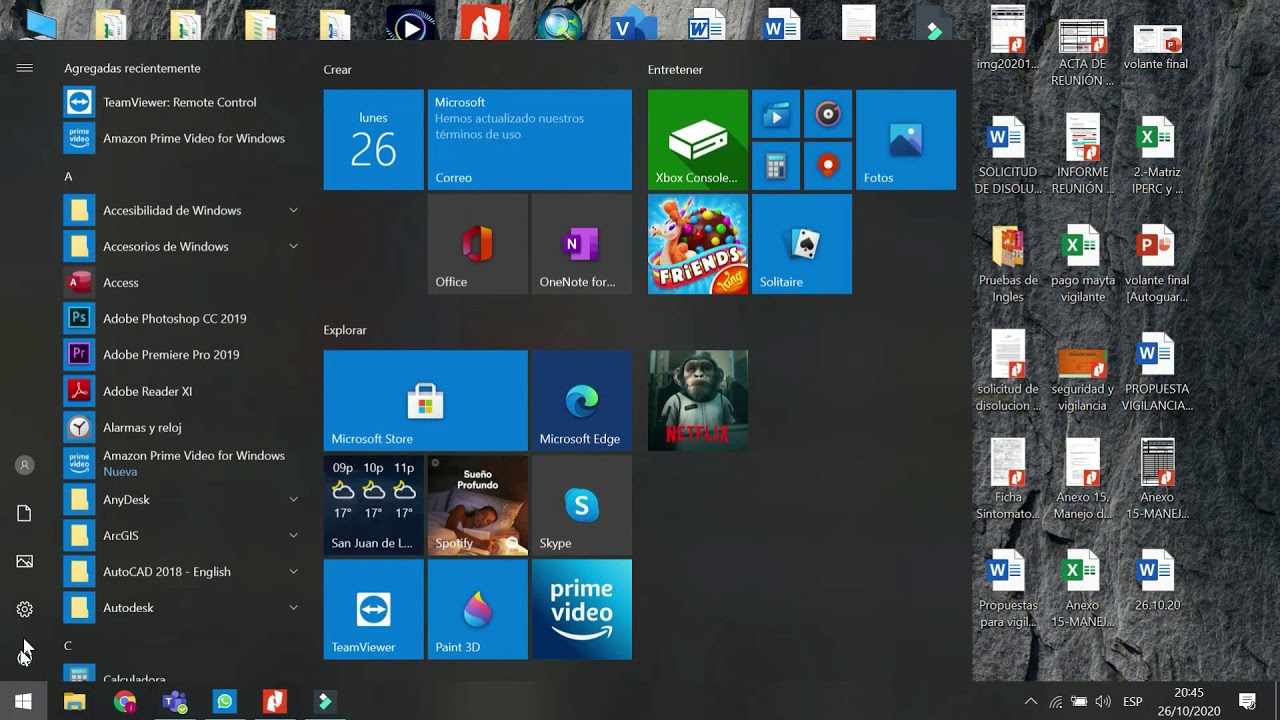The image size is (1280, 720).
Task: Open the calendar tile showing lunes 26
Action: tap(374, 140)
